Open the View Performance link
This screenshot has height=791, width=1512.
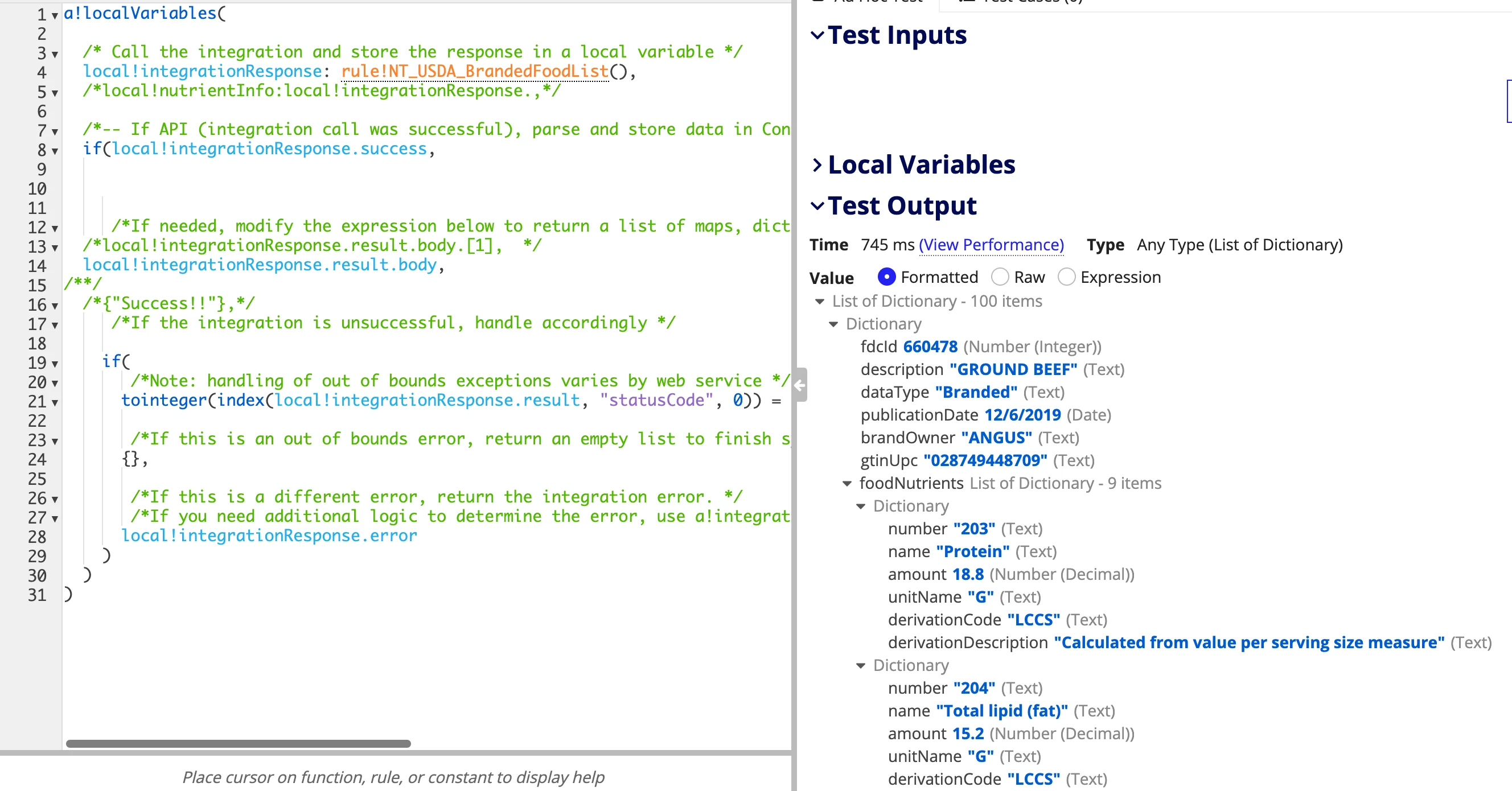[991, 245]
